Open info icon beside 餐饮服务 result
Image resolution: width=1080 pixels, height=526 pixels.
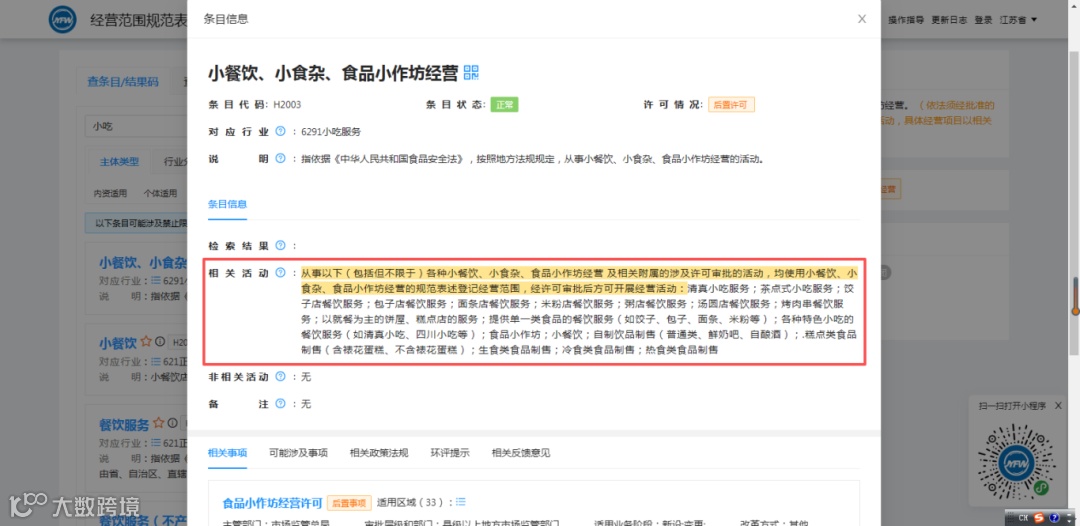click(172, 423)
